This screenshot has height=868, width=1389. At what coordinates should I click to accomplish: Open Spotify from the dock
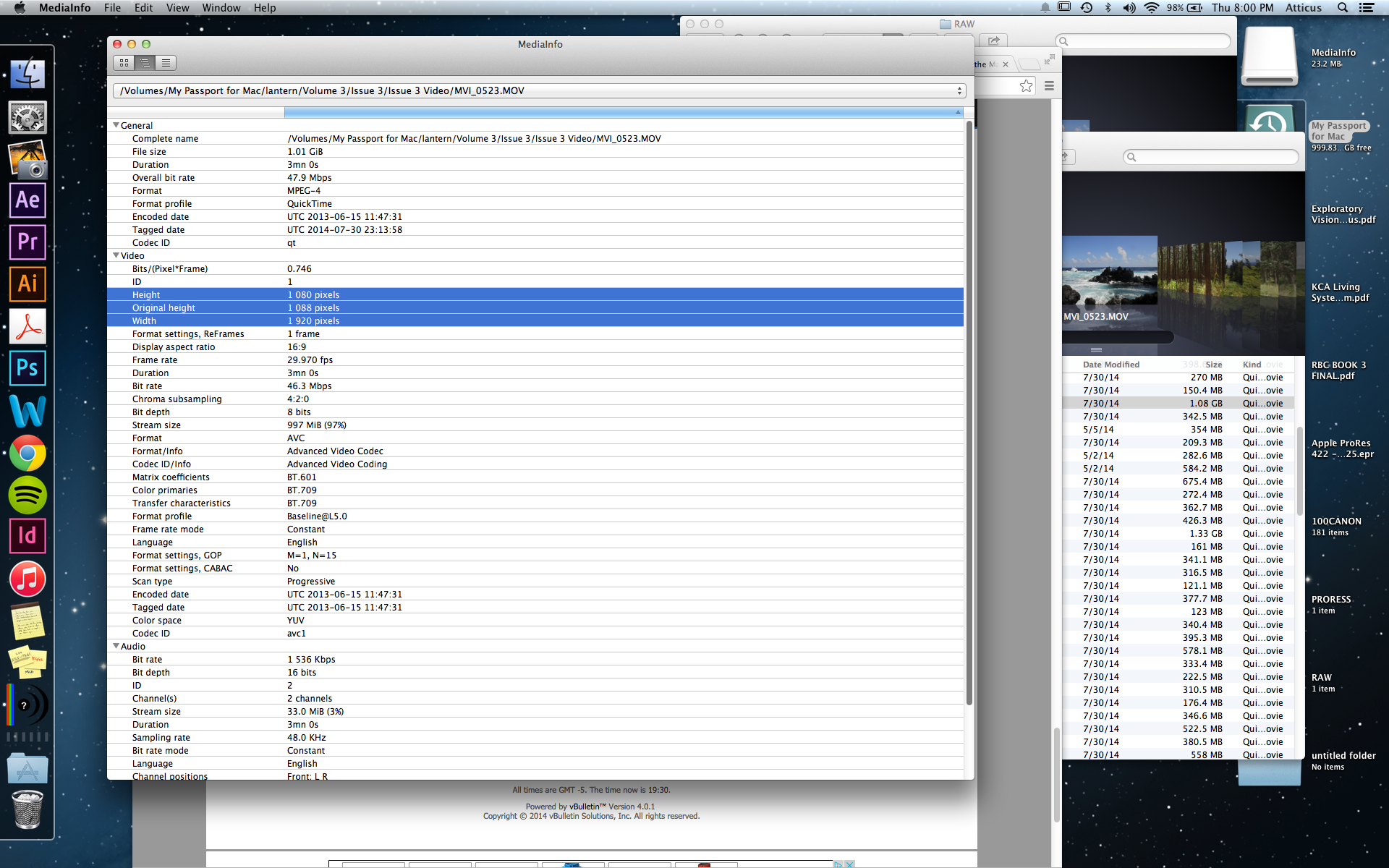pyautogui.click(x=27, y=495)
